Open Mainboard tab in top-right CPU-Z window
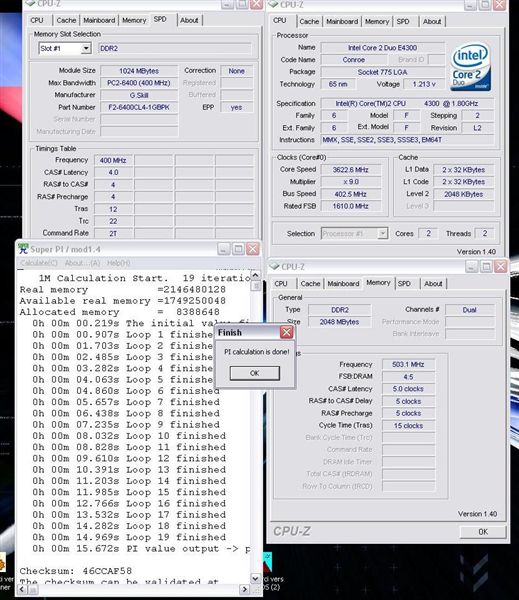The width and height of the screenshot is (519, 600). coord(342,21)
